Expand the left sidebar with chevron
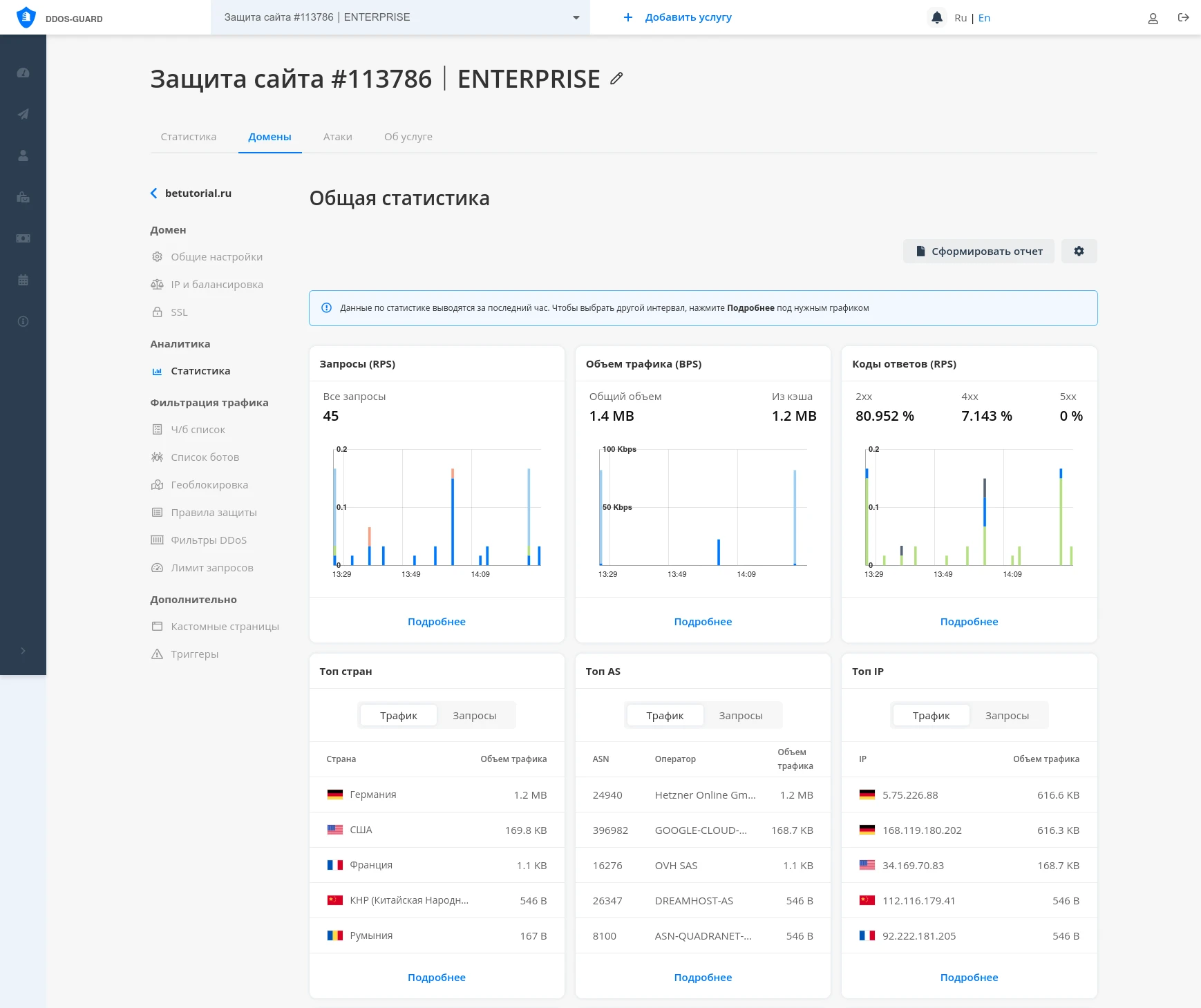 coord(23,651)
